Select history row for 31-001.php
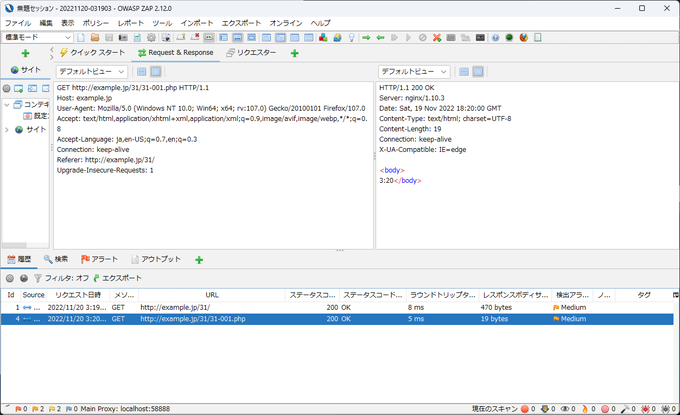Image resolution: width=680 pixels, height=415 pixels. [337, 319]
